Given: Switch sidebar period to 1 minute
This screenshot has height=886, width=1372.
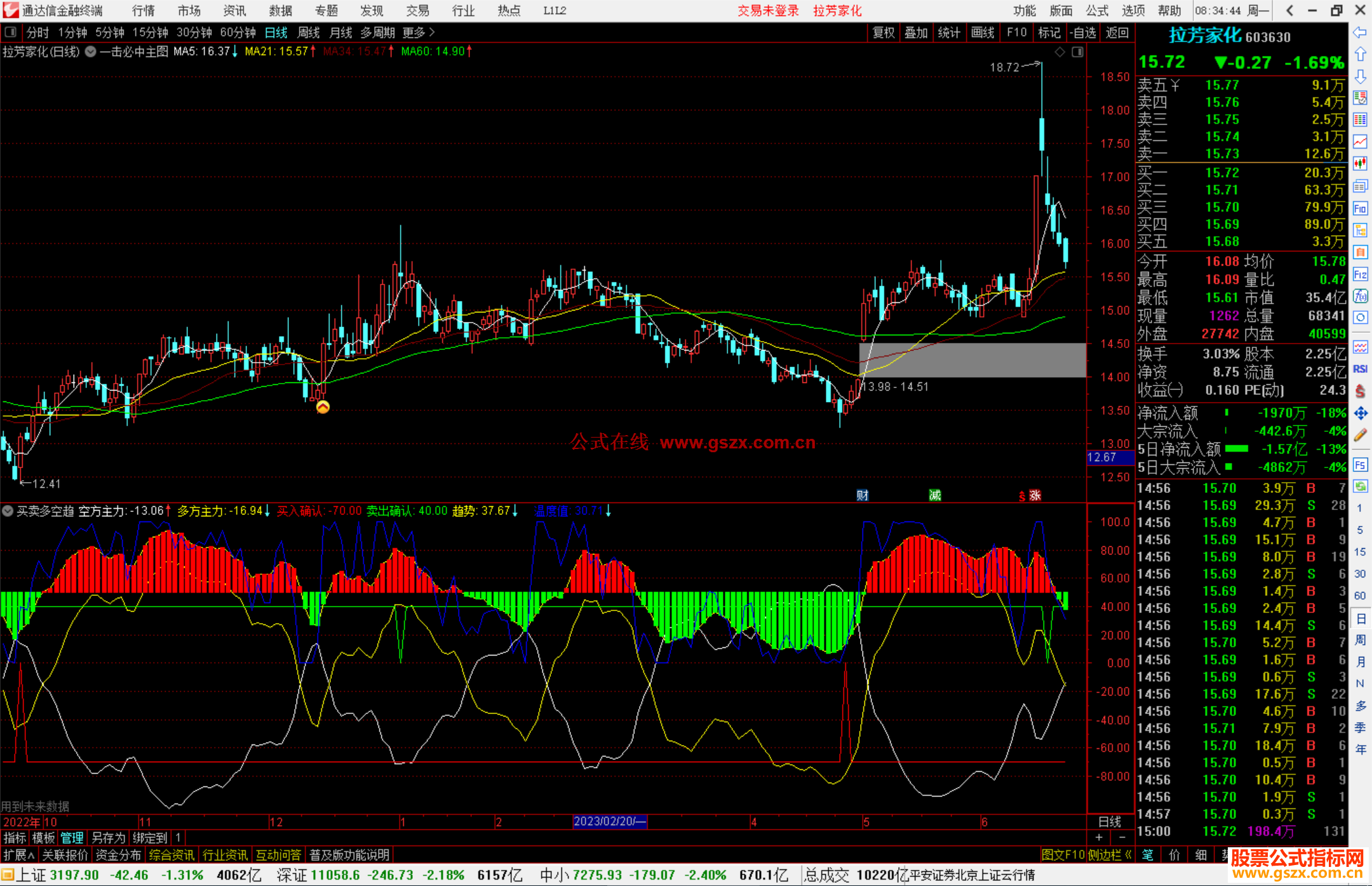Looking at the screenshot, I should click(1360, 508).
